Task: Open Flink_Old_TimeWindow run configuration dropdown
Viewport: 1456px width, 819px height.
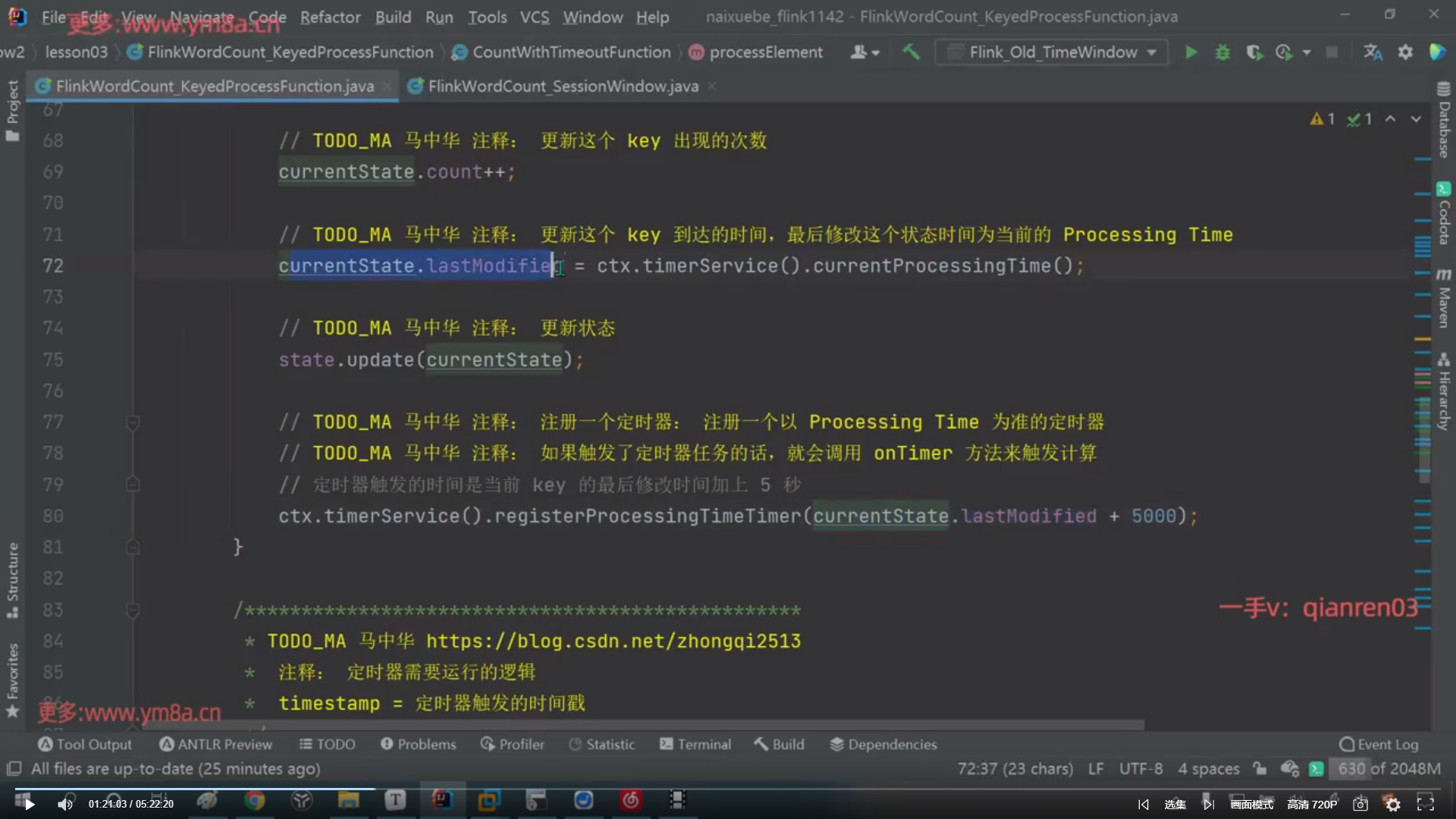Action: click(1053, 52)
